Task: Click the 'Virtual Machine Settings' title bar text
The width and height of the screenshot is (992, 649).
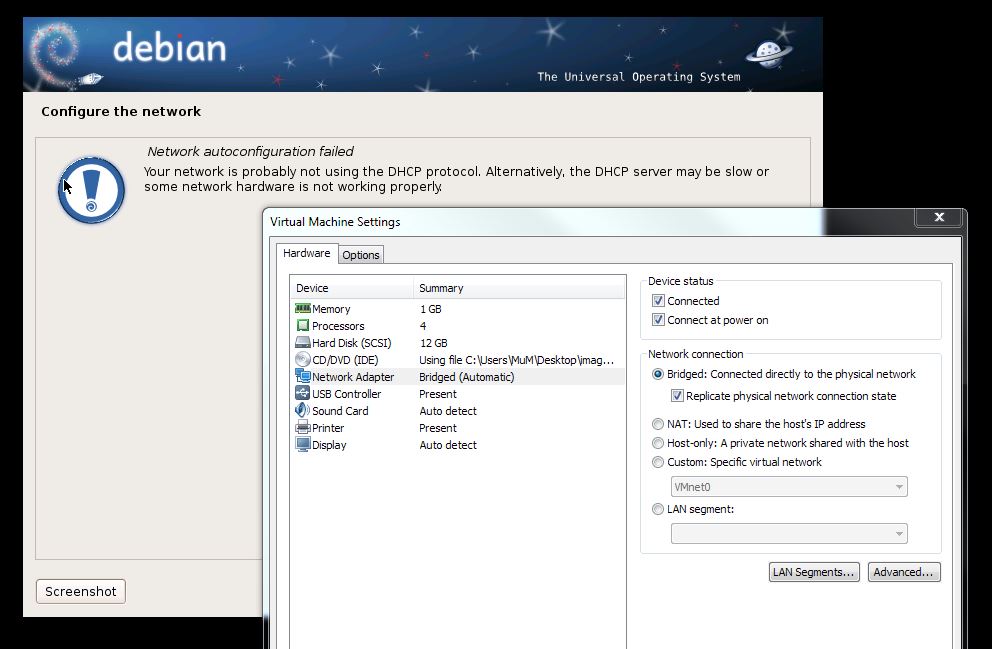Action: point(335,222)
